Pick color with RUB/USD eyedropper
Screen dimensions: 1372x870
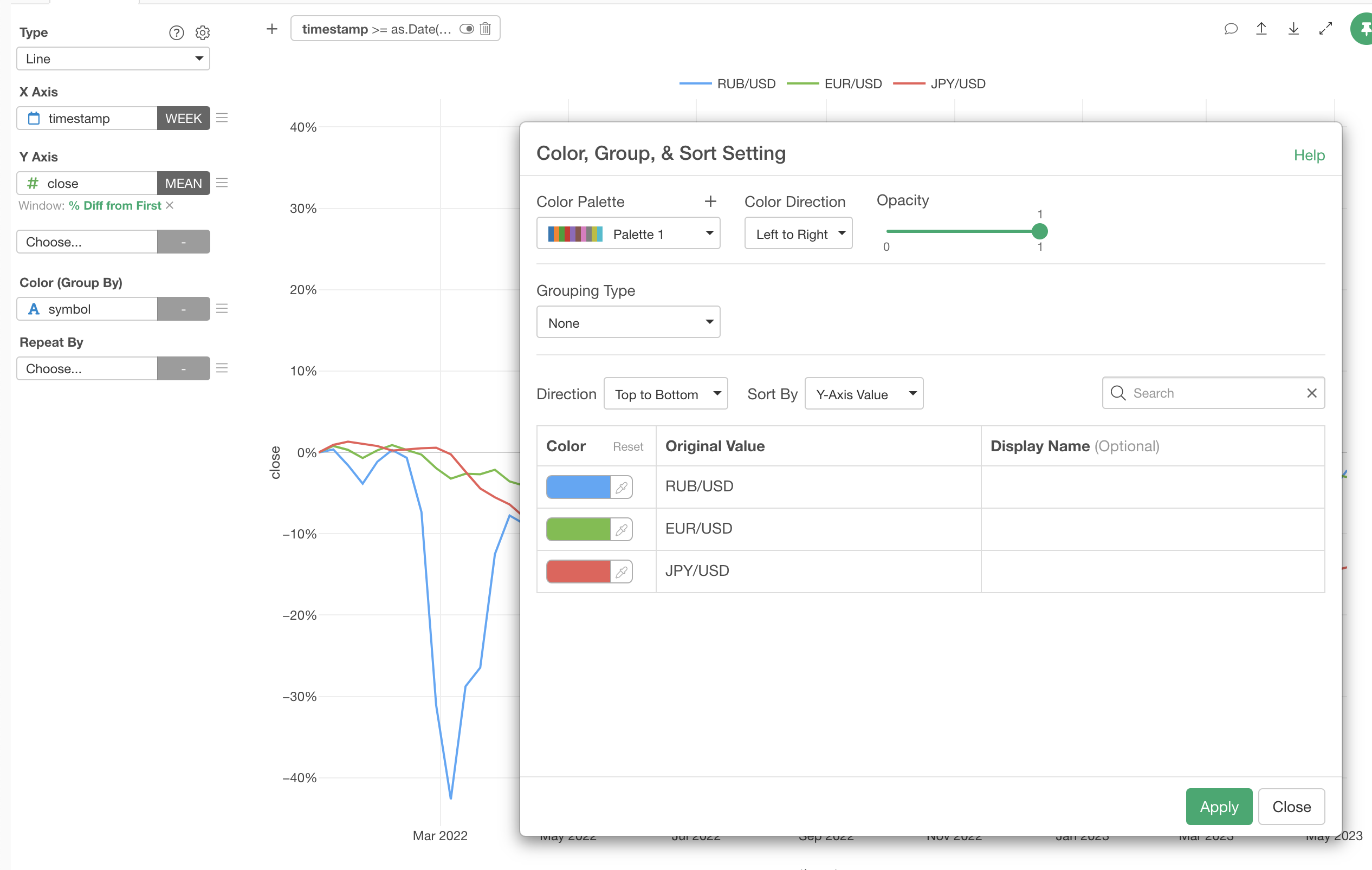[x=622, y=487]
